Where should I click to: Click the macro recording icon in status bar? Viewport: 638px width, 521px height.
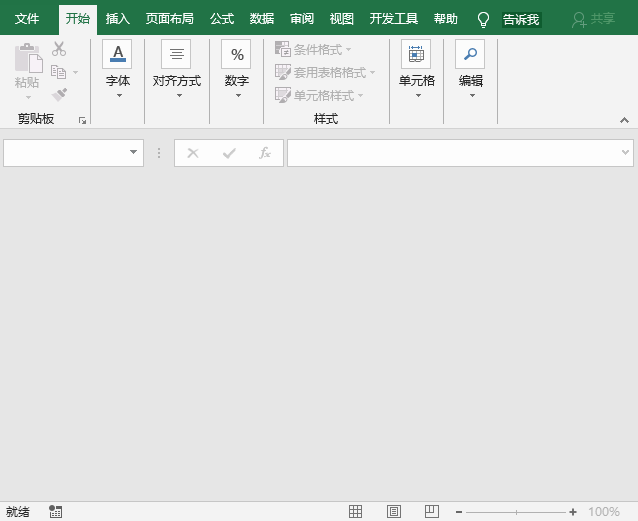[55, 512]
